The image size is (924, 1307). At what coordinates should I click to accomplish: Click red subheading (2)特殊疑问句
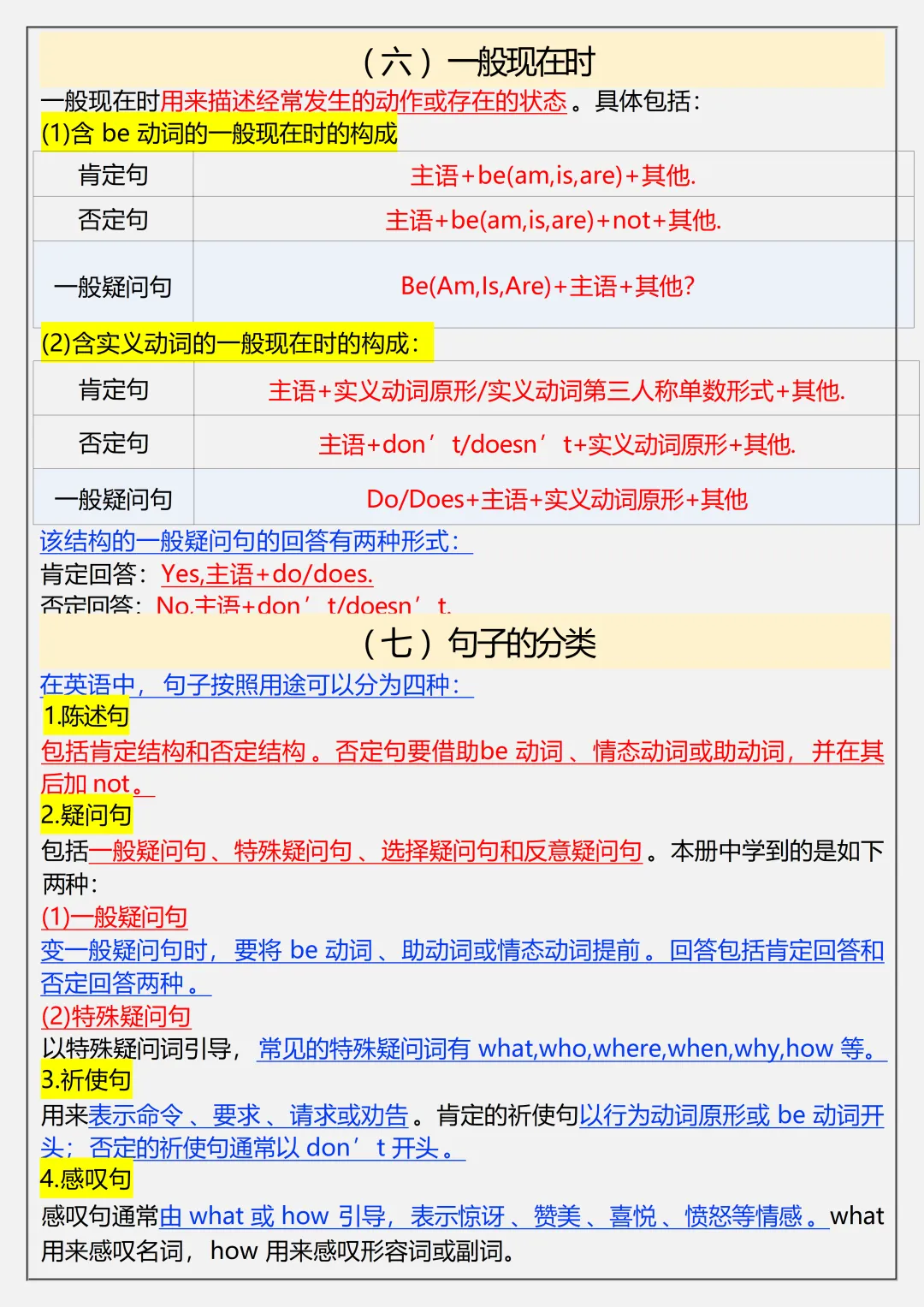[115, 1016]
